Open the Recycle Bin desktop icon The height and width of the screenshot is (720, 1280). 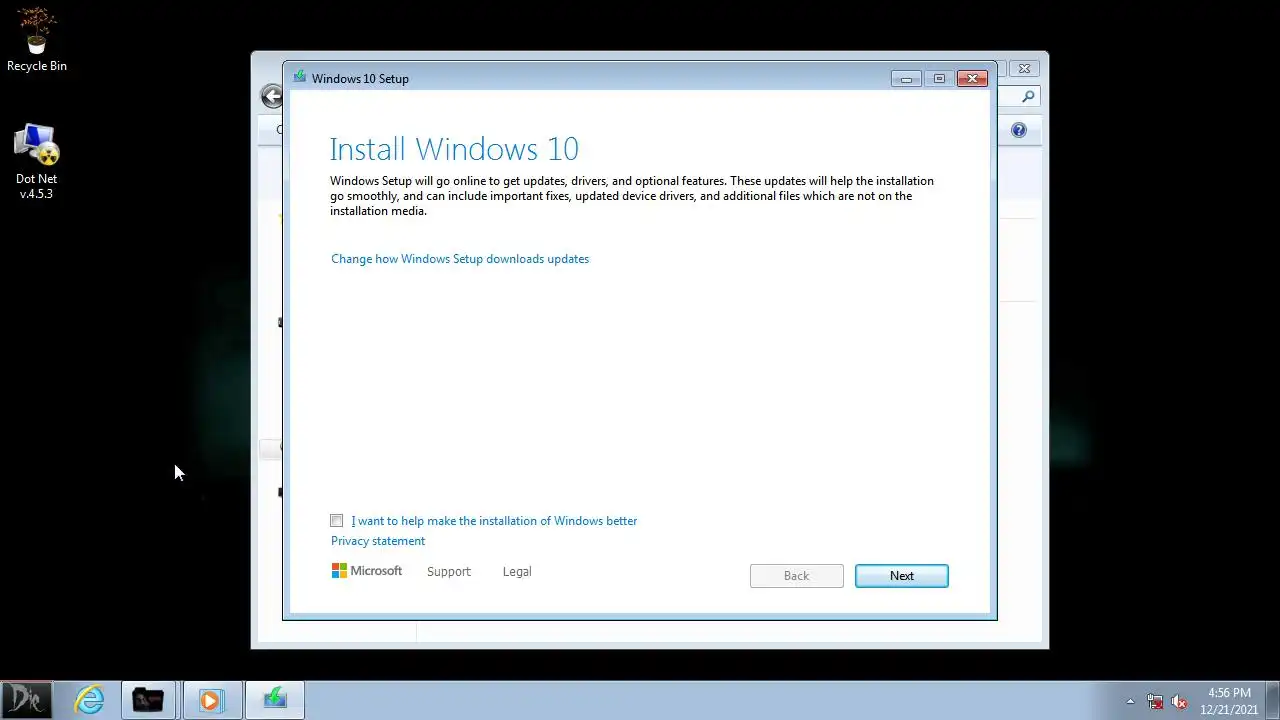(x=37, y=40)
